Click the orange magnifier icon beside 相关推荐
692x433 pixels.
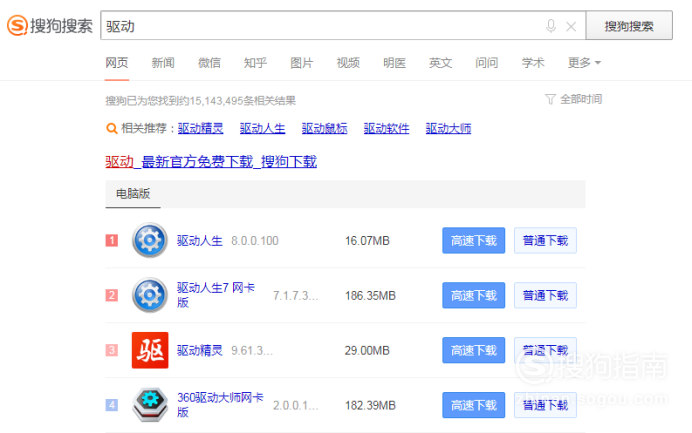(x=112, y=128)
